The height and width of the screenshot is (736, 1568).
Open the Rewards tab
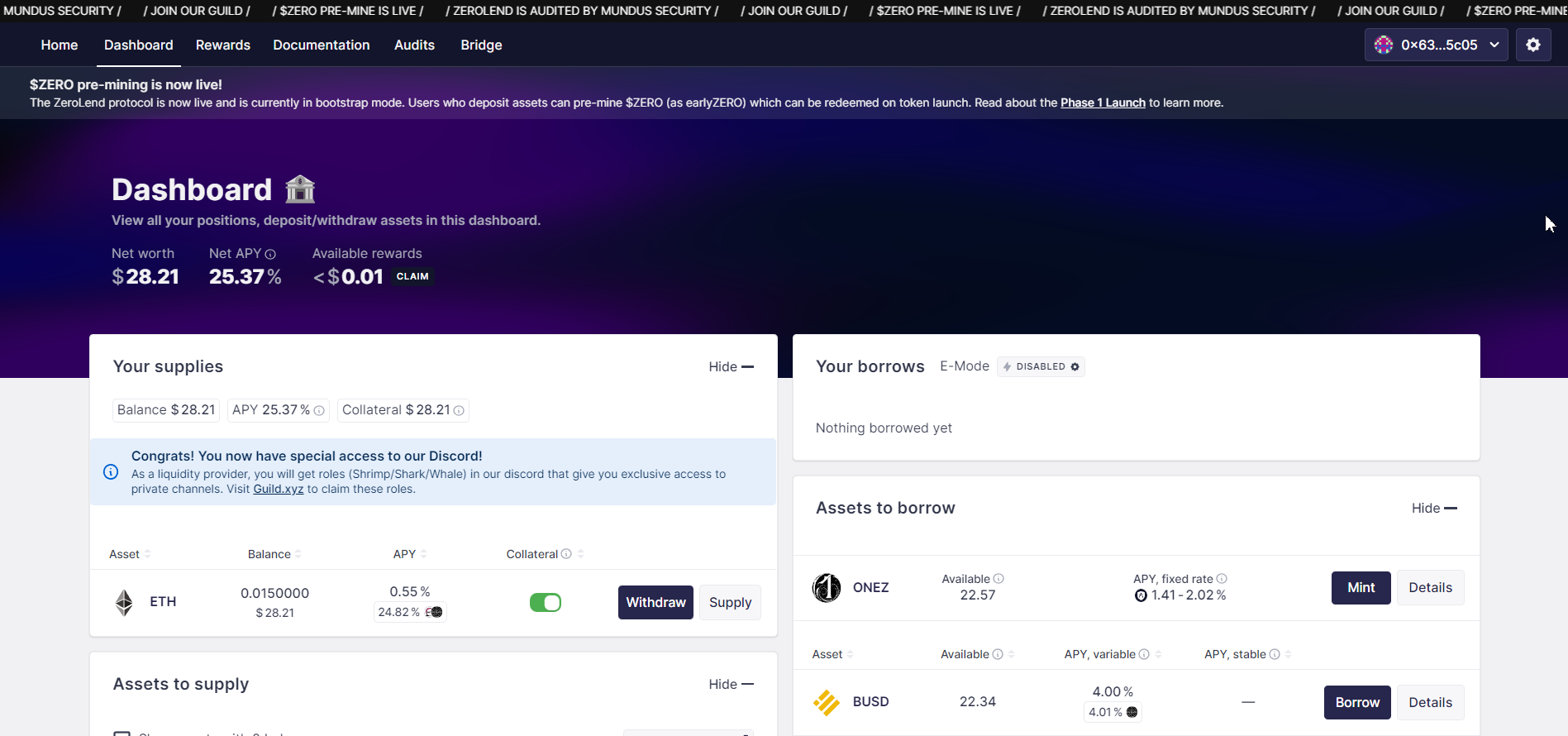click(223, 45)
